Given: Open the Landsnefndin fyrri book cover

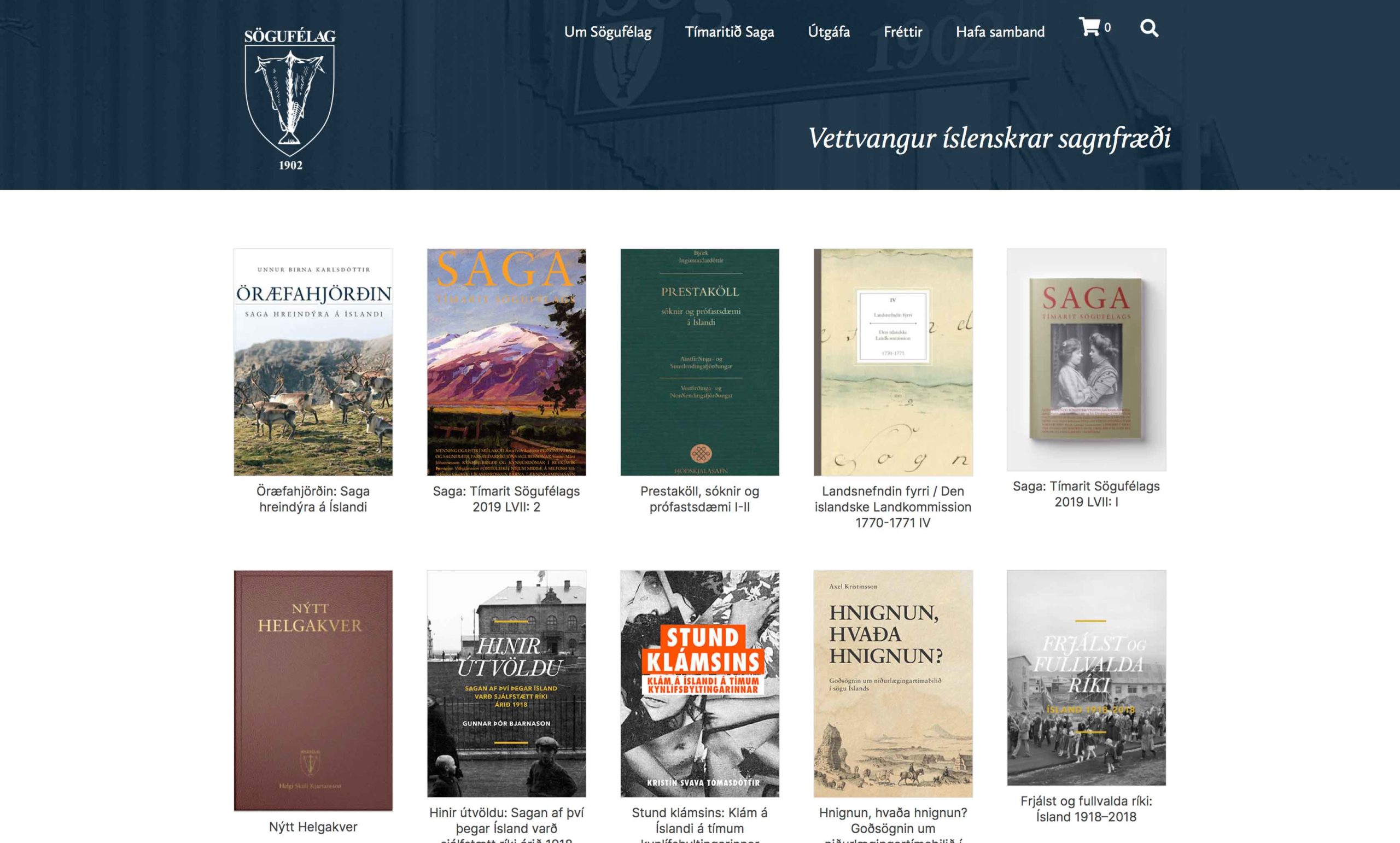Looking at the screenshot, I should (x=892, y=362).
